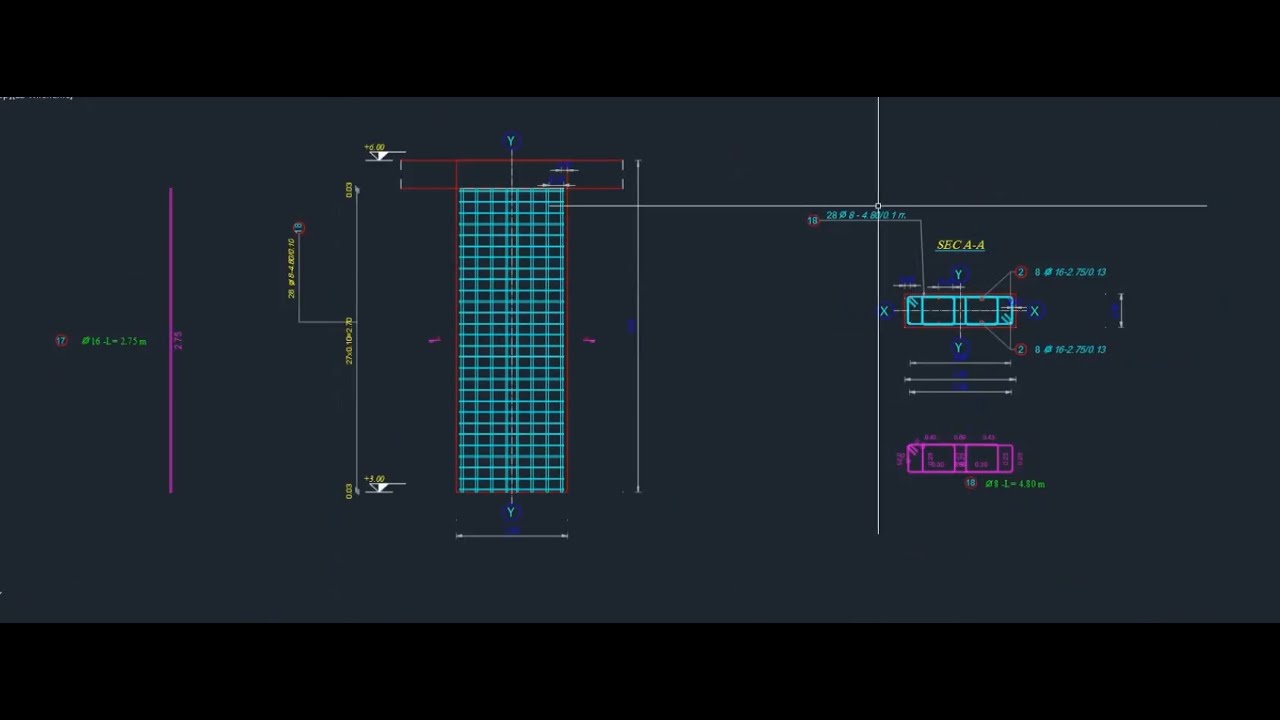Select the cyan '28 Ø 8 - 4.80/0.1' leader text

[x=866, y=215]
